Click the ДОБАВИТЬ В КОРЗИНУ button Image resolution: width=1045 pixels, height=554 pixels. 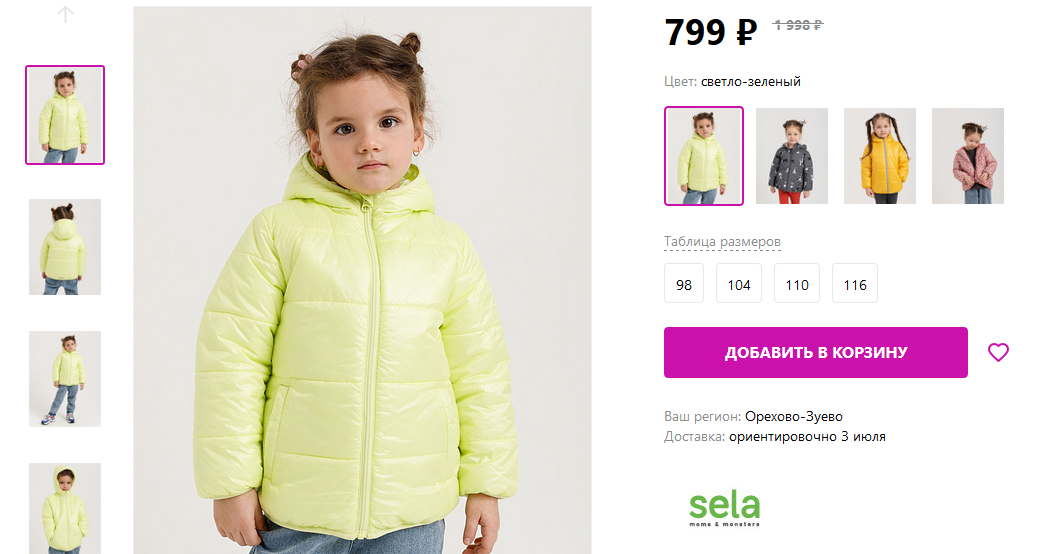(x=816, y=352)
